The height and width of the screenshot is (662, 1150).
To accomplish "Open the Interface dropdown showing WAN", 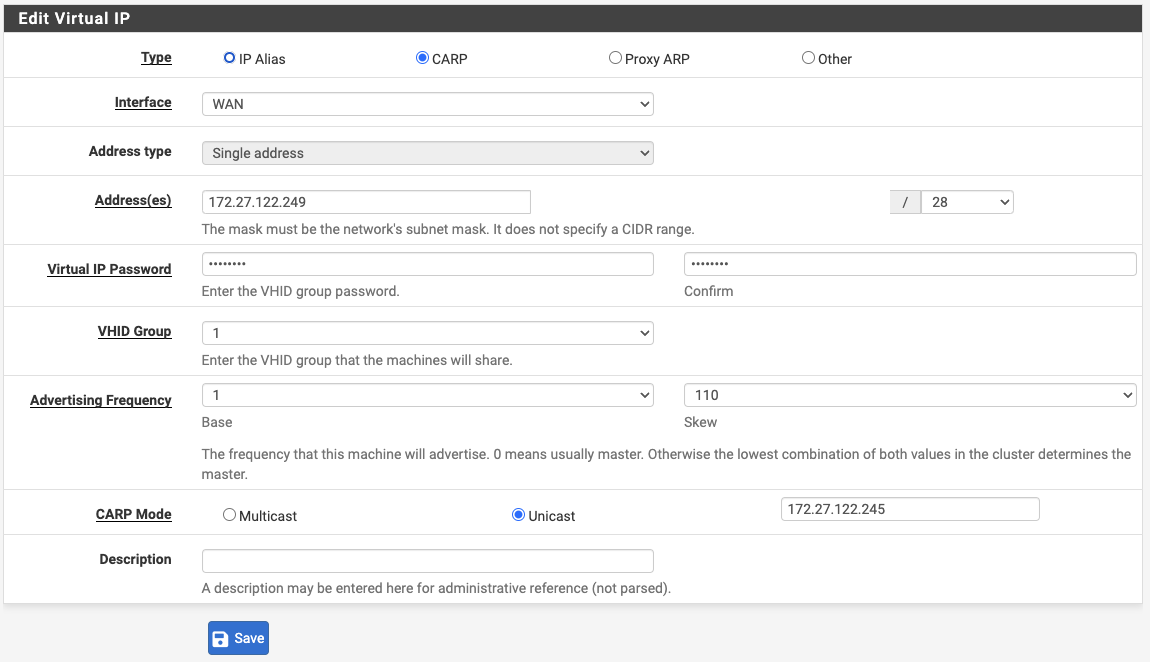I will click(x=427, y=104).
